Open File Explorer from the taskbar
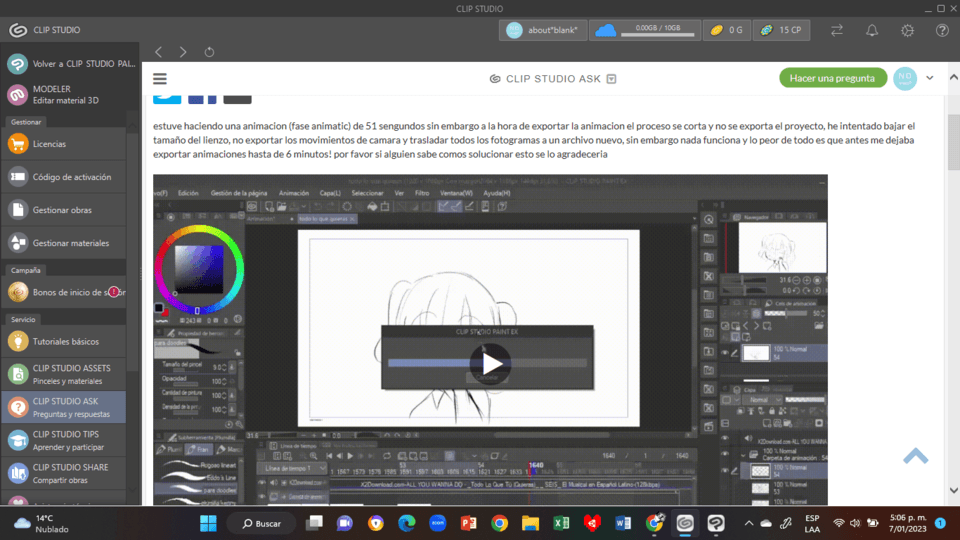The height and width of the screenshot is (540, 960). point(530,523)
